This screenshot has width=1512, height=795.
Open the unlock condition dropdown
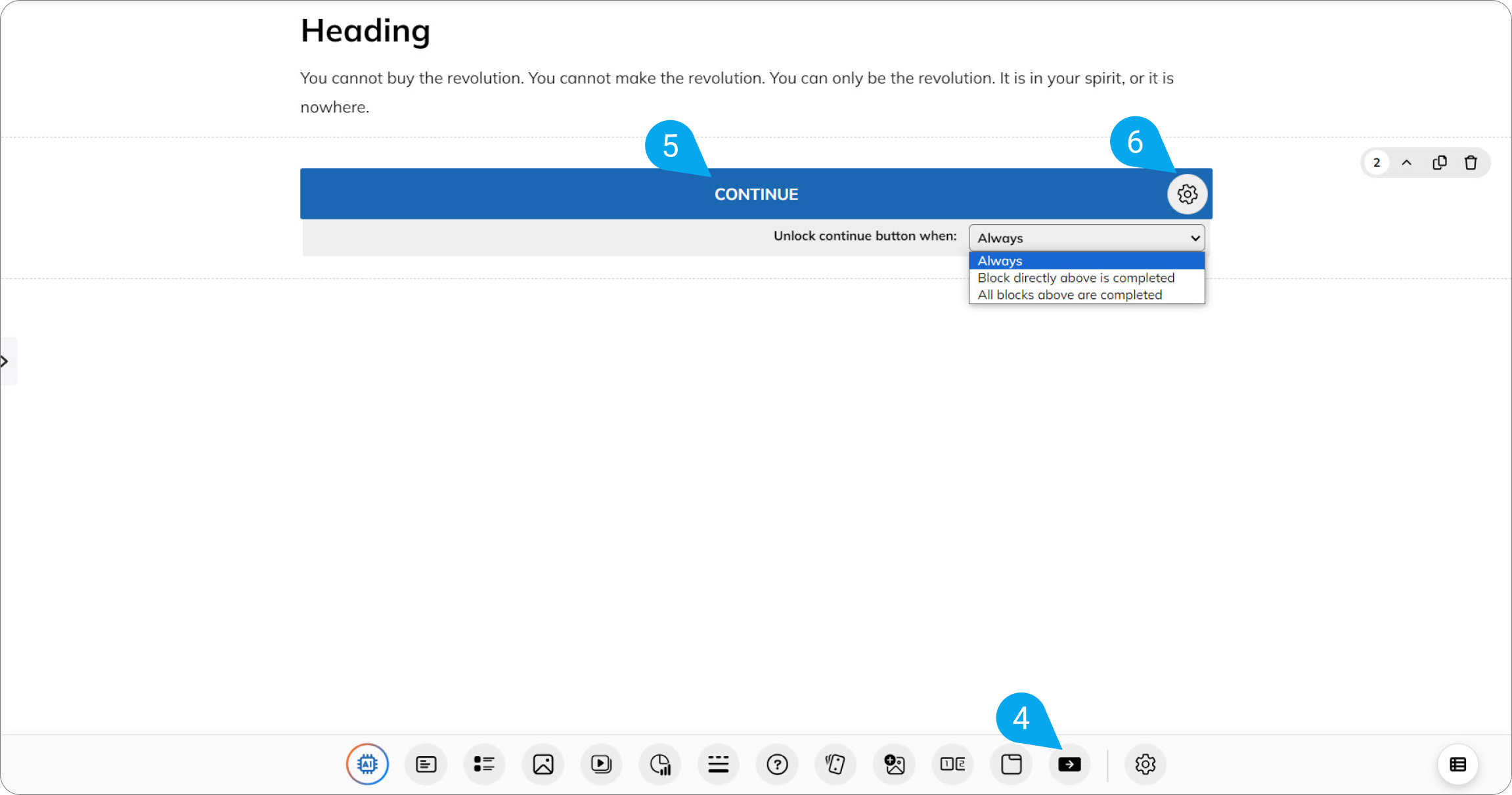click(x=1086, y=238)
